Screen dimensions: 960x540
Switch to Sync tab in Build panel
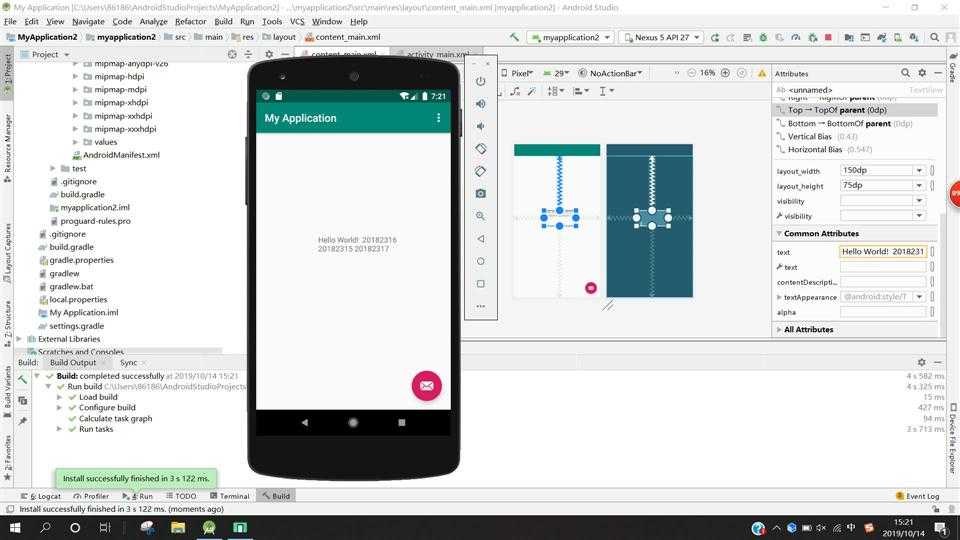[x=129, y=362]
